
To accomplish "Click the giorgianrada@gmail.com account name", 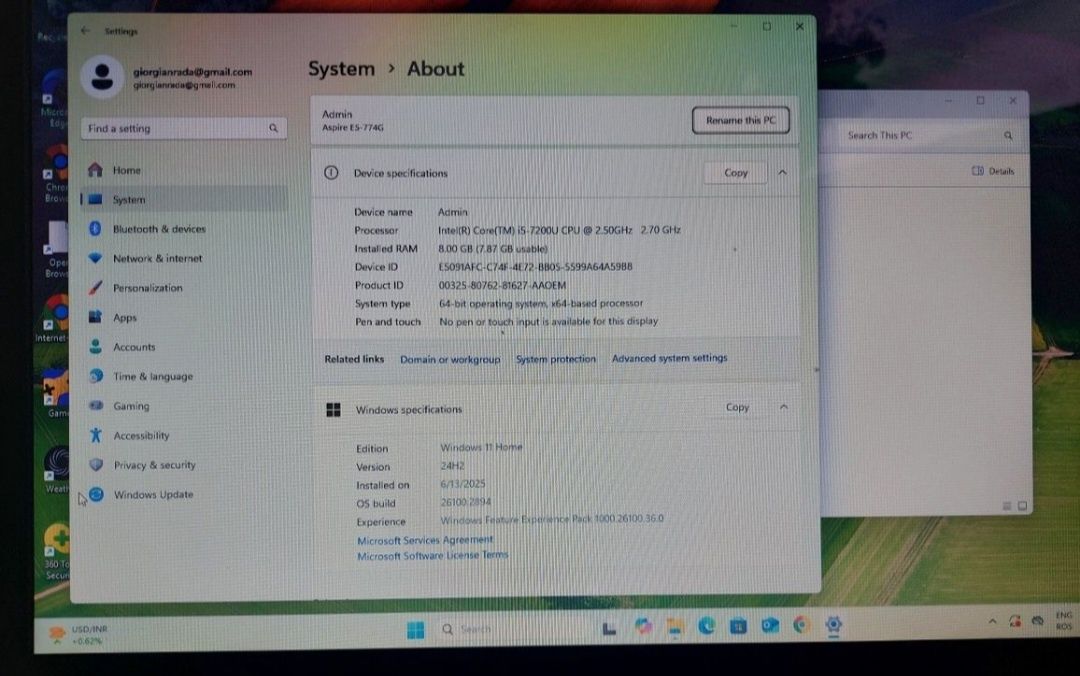I will [192, 72].
